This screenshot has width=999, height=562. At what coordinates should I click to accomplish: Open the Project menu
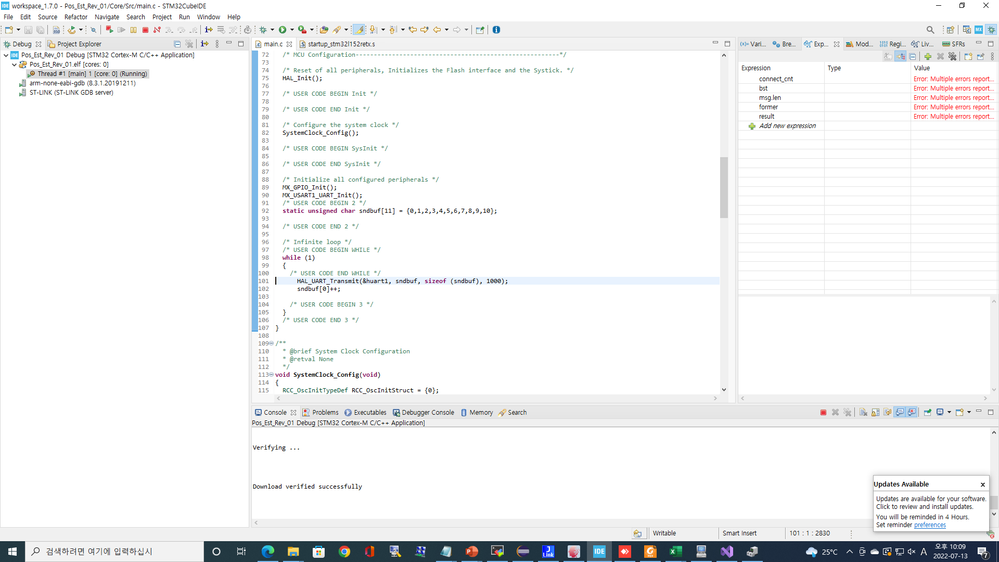(162, 17)
